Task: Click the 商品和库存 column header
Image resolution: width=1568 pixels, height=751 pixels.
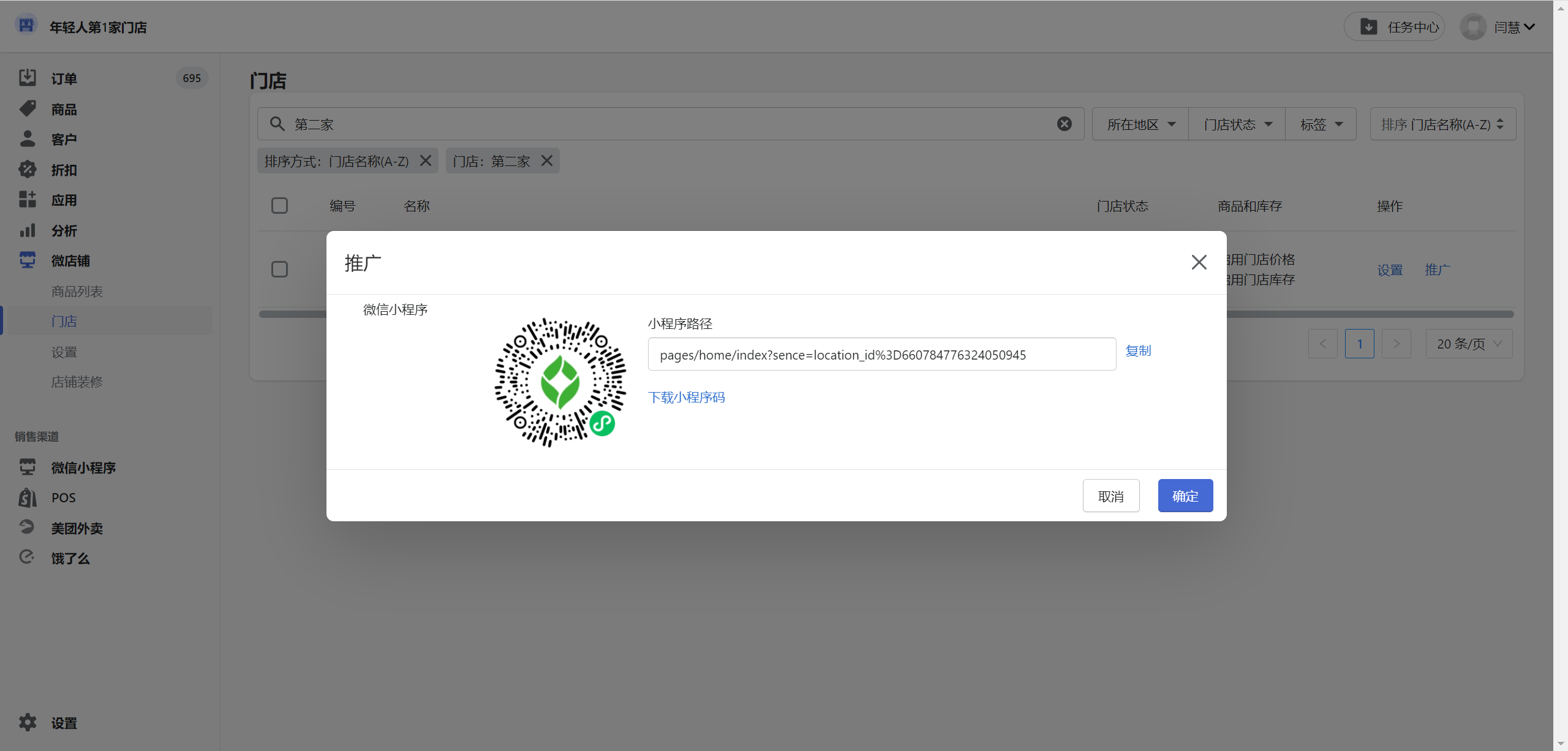Action: (1249, 206)
